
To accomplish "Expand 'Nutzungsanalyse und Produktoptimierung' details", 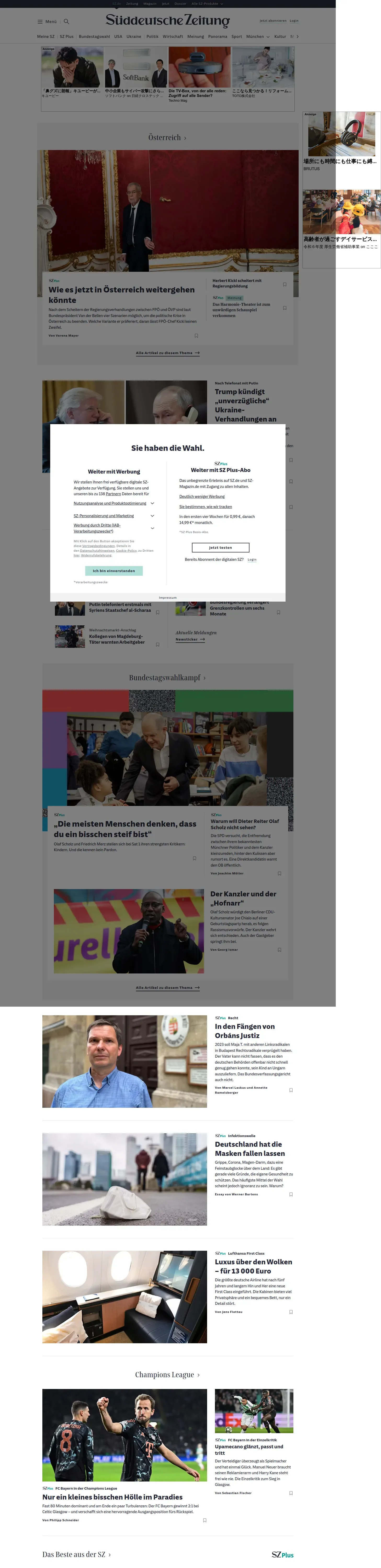I will [152, 503].
